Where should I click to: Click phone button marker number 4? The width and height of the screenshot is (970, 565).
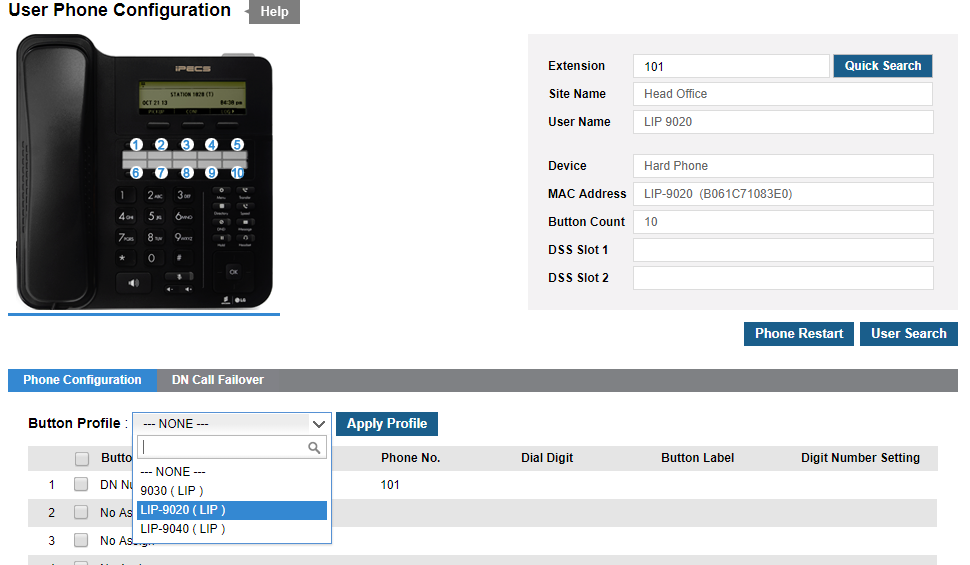click(212, 145)
